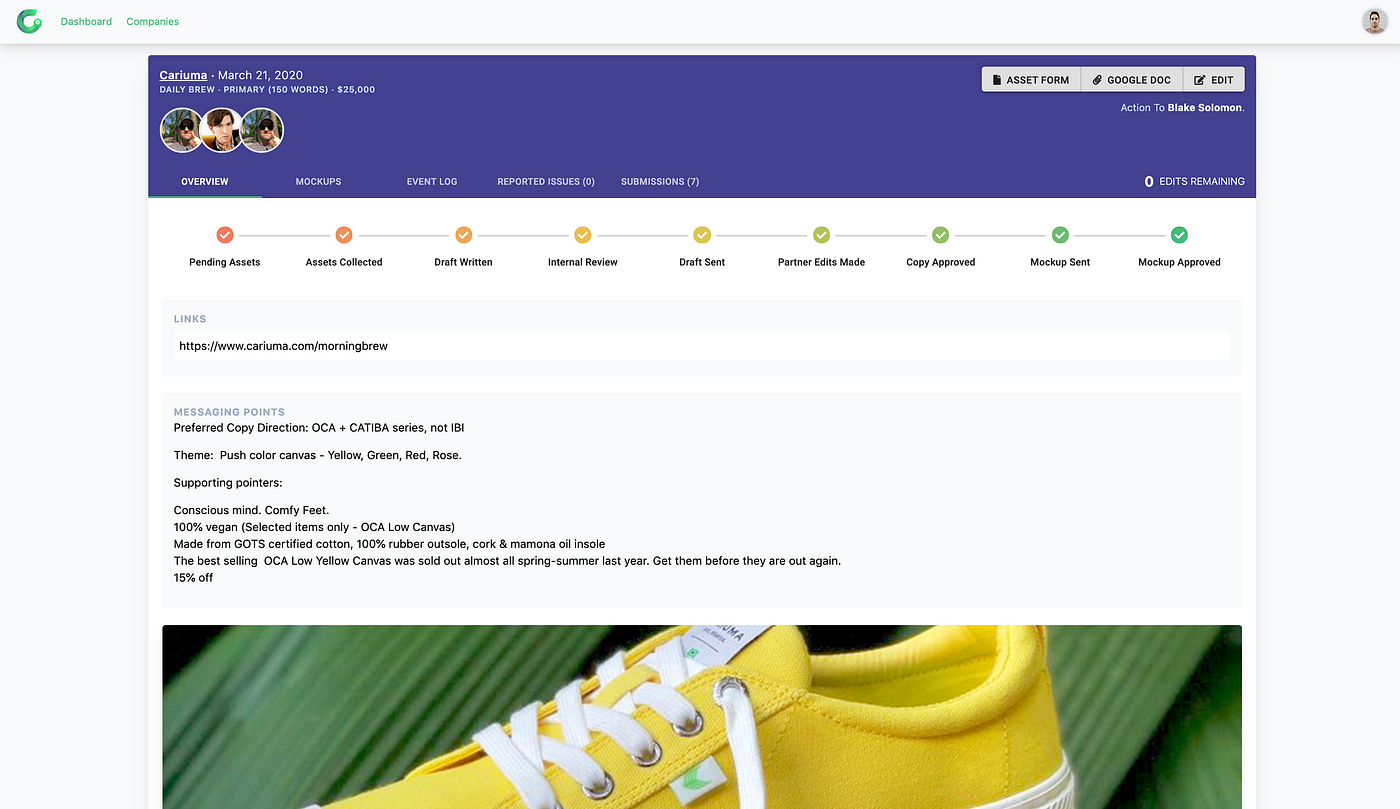The height and width of the screenshot is (809, 1400).
Task: Click the 'Links' section heading
Action: tap(190, 319)
